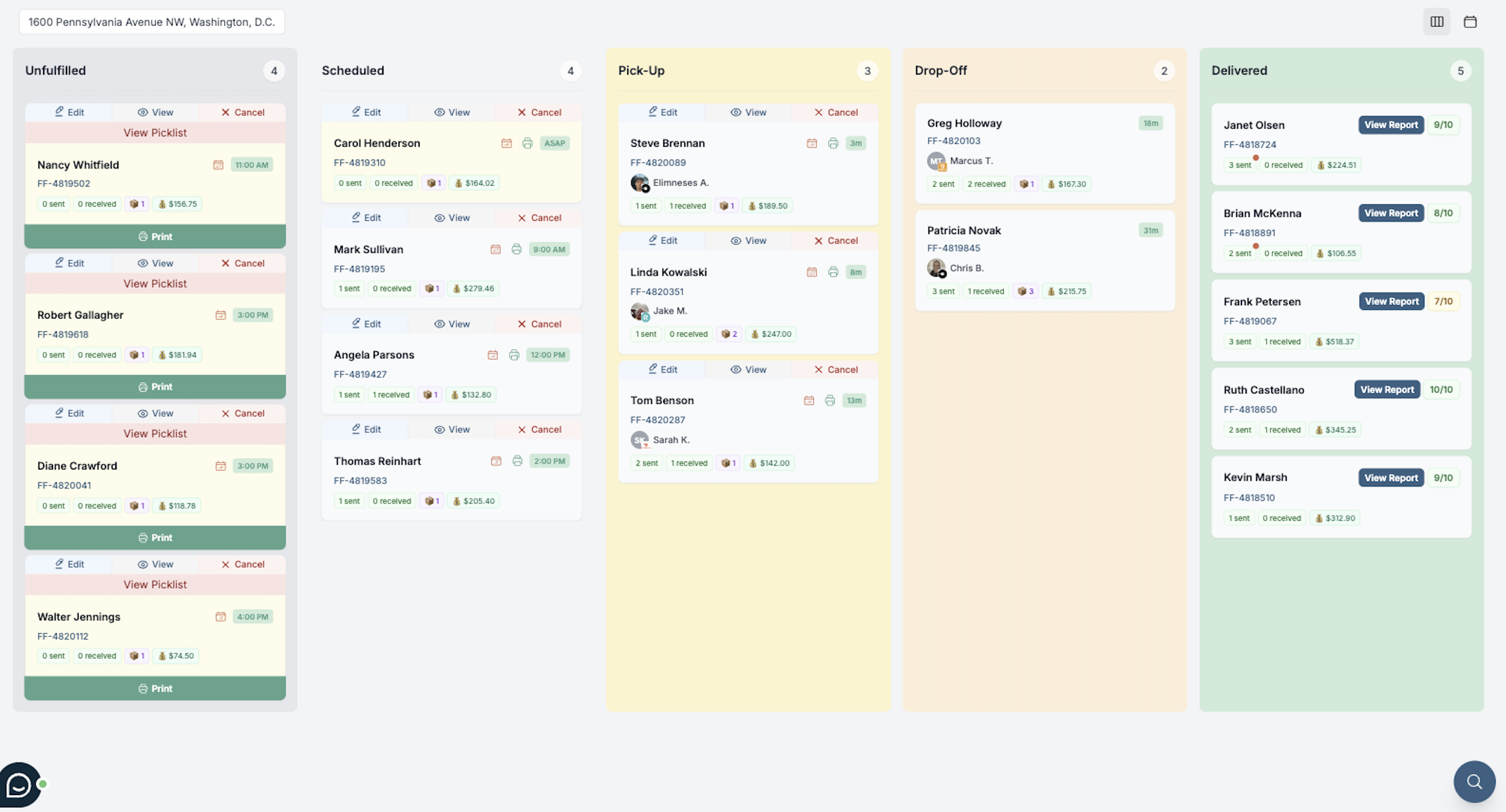Click calendar icon on Nancy Whitfield card

(x=218, y=165)
